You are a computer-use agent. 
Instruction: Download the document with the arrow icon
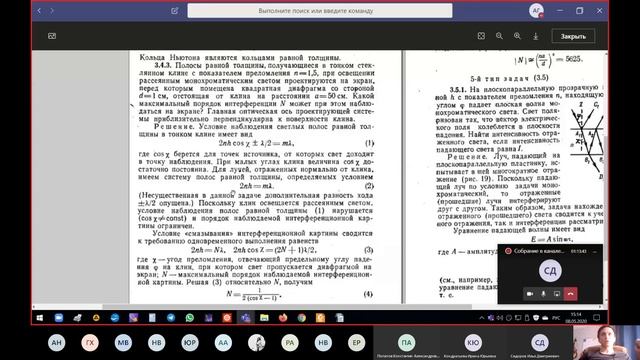(536, 36)
